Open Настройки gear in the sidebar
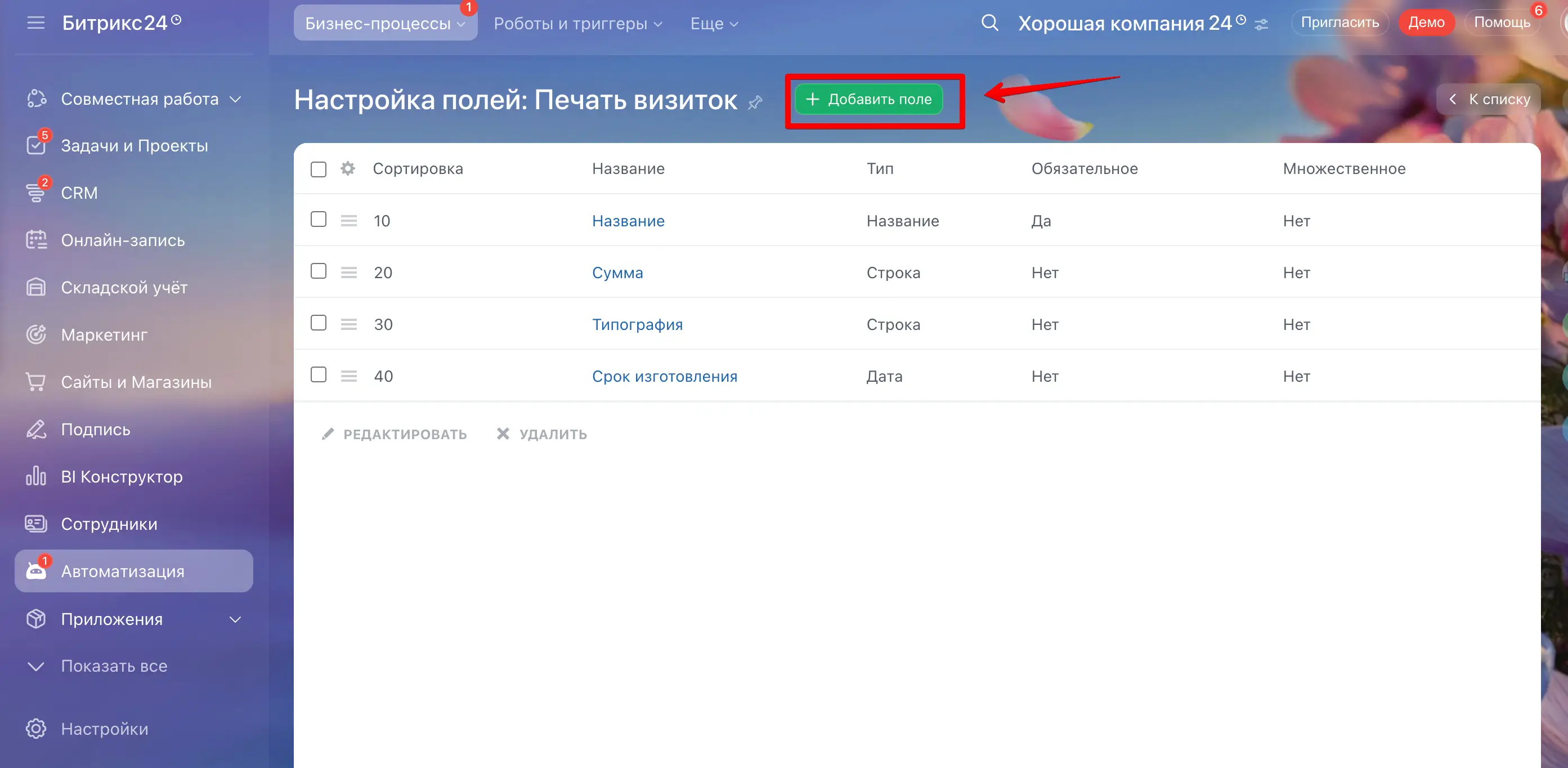Screen dimensions: 1568x768 click(36, 729)
